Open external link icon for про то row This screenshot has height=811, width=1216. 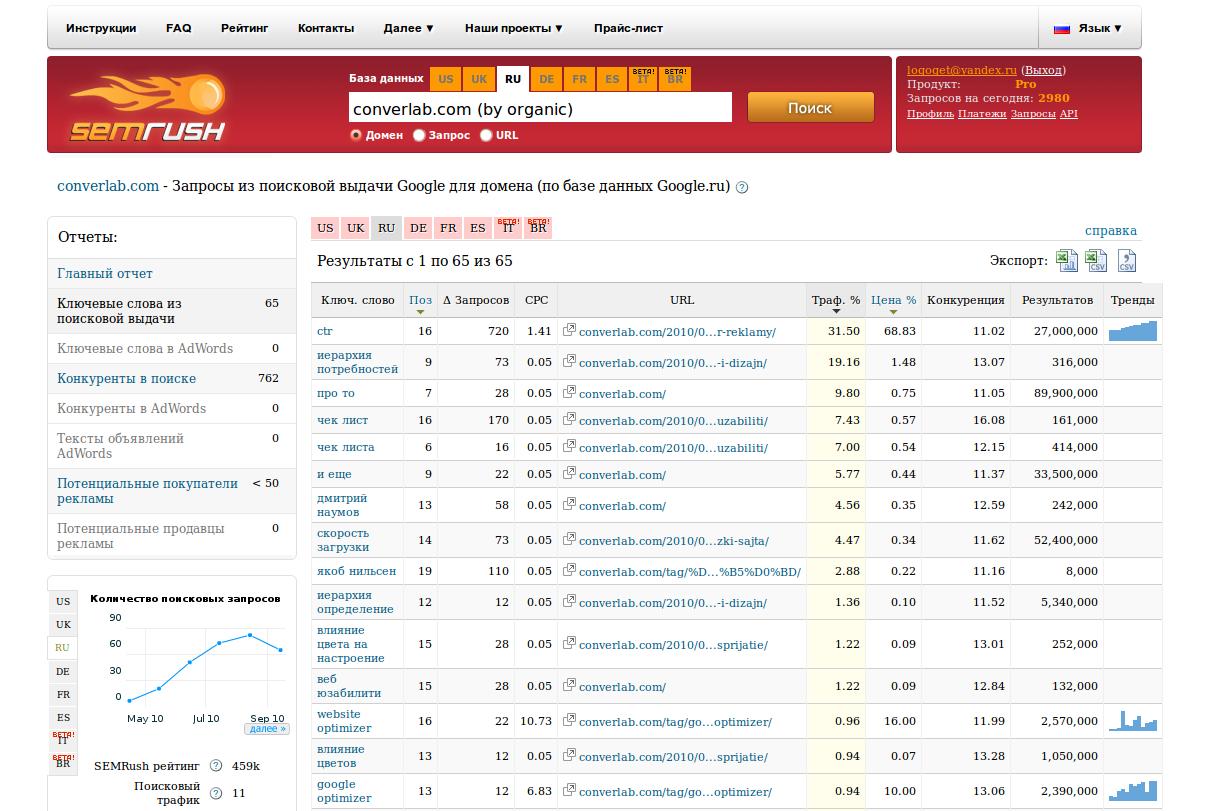coord(569,392)
